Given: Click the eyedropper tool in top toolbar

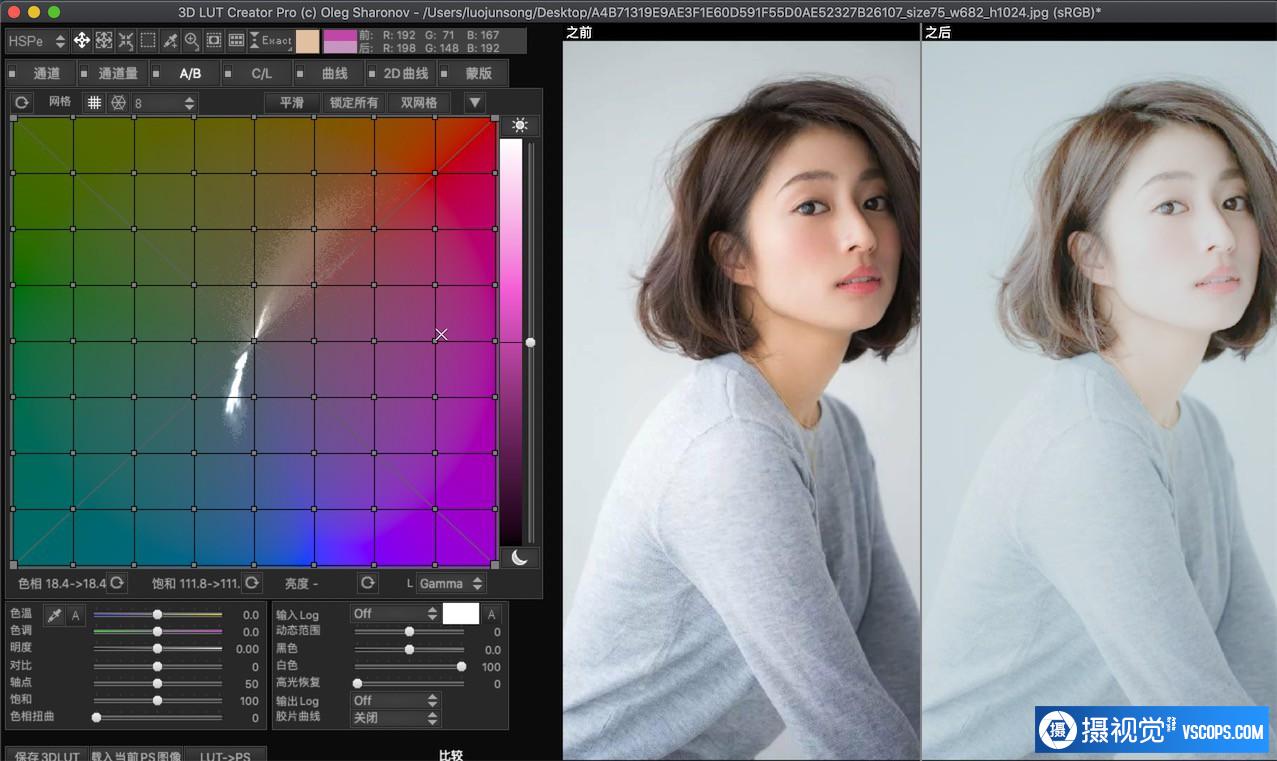Looking at the screenshot, I should pos(170,41).
